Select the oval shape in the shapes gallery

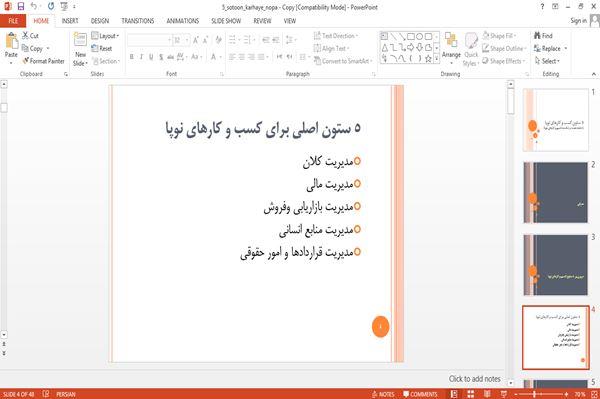point(420,37)
